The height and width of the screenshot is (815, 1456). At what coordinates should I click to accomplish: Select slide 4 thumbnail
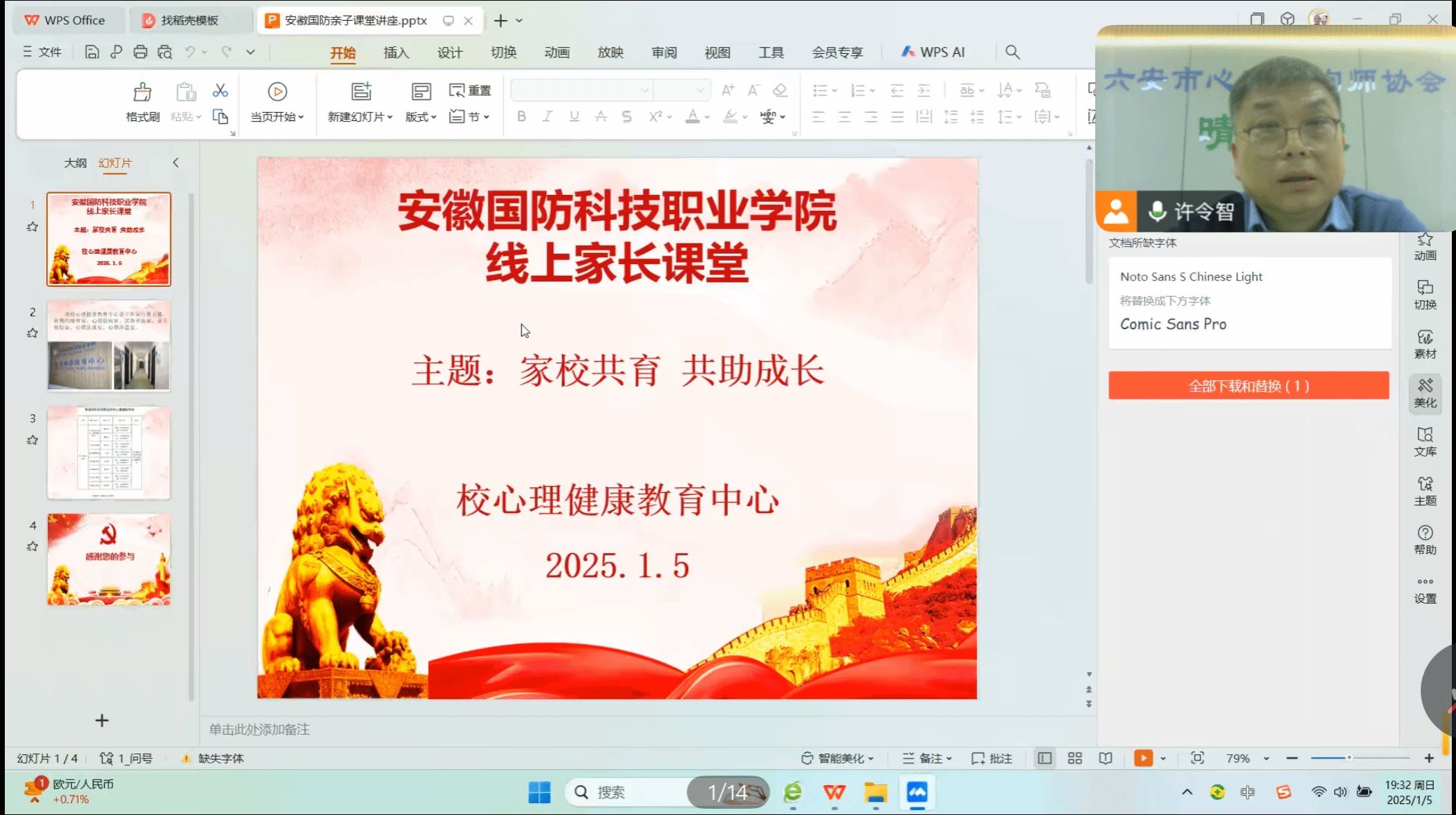coord(109,559)
